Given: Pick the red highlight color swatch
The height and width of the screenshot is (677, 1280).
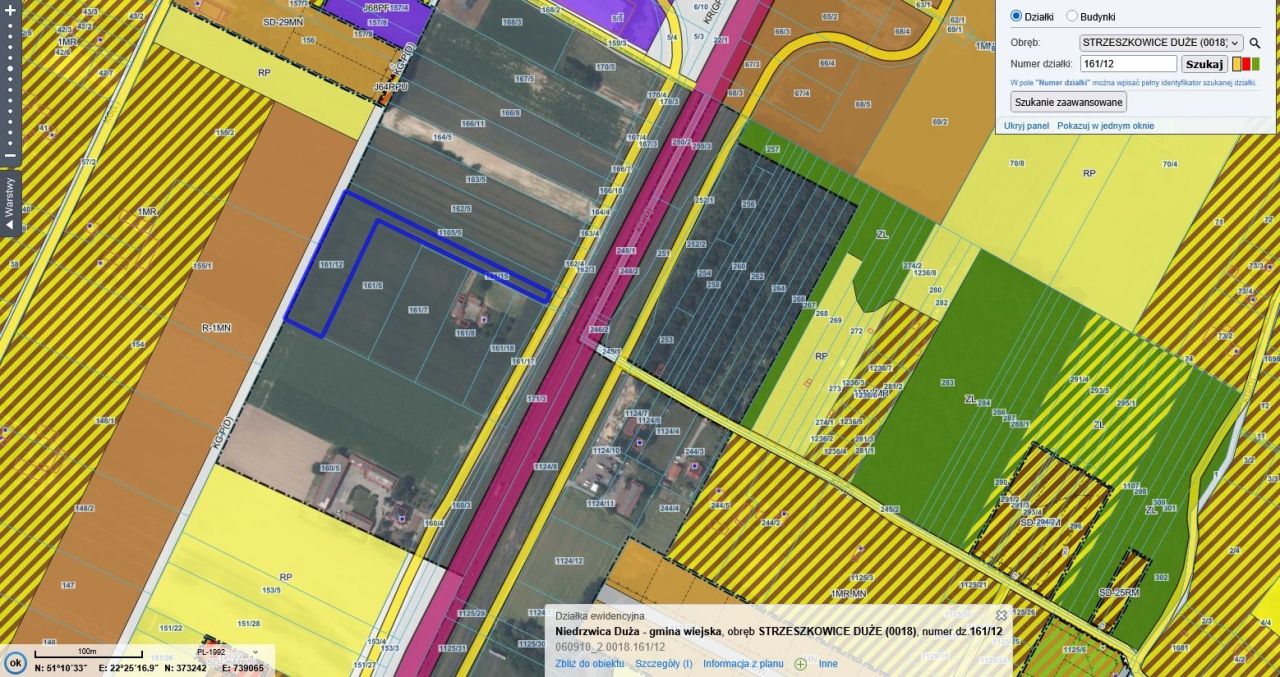Looking at the screenshot, I should tap(1246, 64).
